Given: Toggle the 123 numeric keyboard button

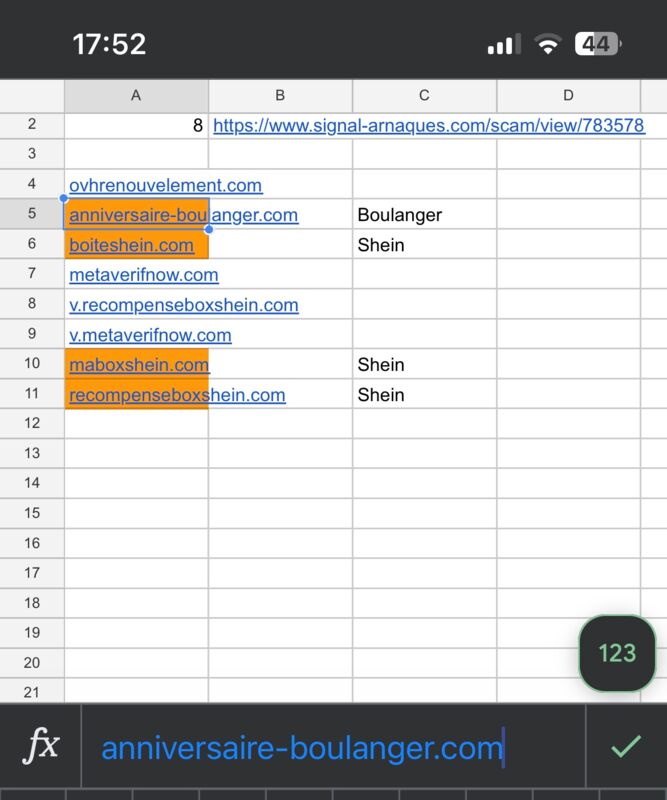Looking at the screenshot, I should (617, 653).
